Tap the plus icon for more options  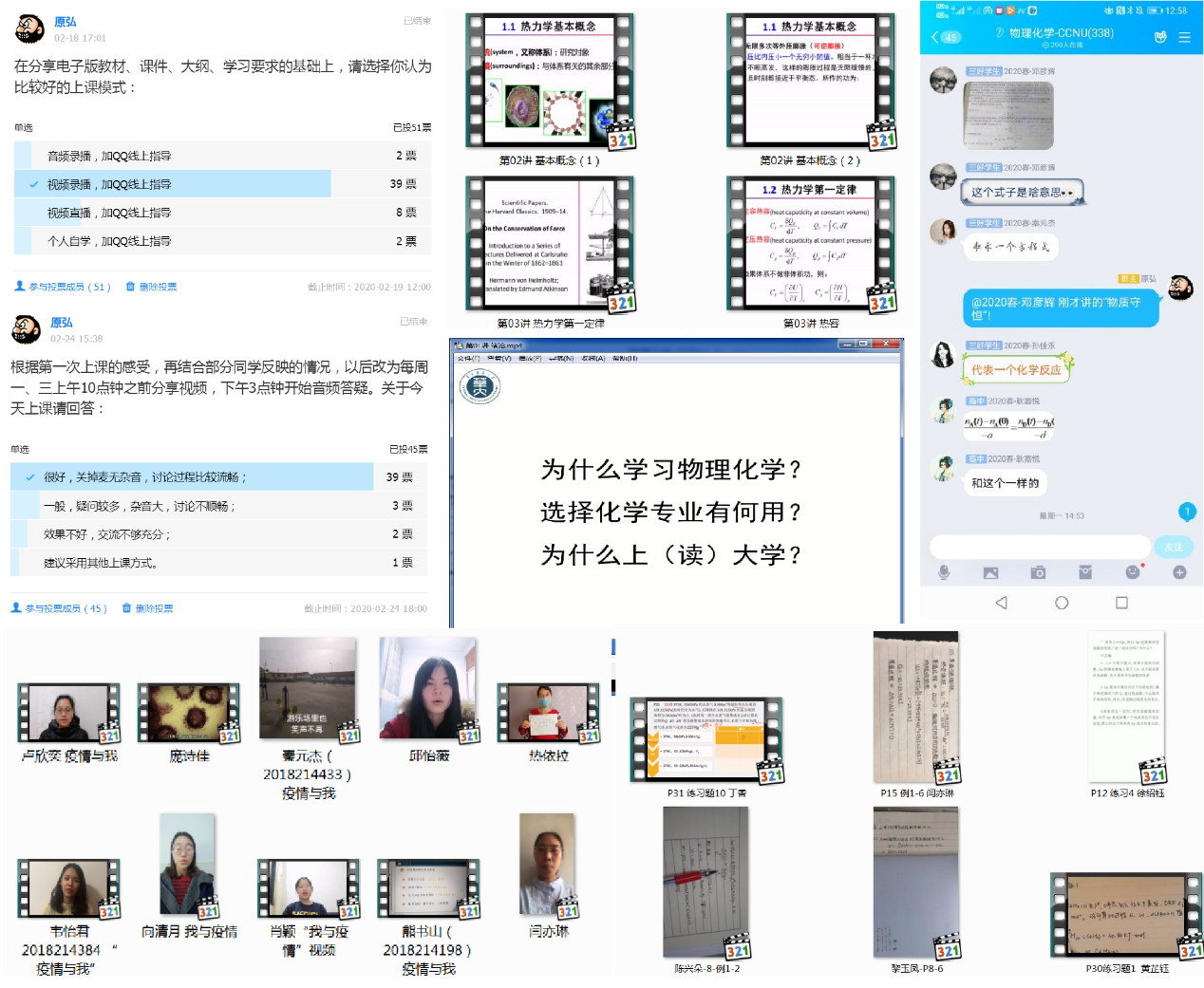coord(1179,572)
